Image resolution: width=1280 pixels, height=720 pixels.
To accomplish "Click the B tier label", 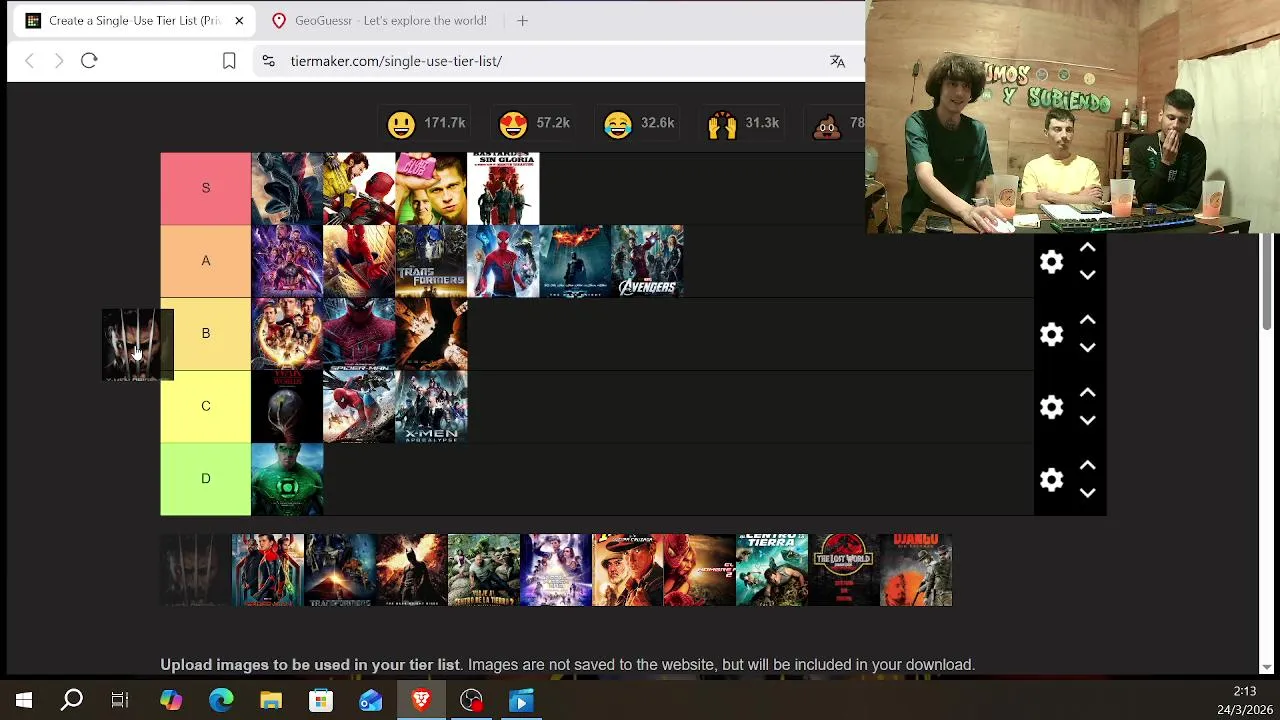I will click(205, 334).
